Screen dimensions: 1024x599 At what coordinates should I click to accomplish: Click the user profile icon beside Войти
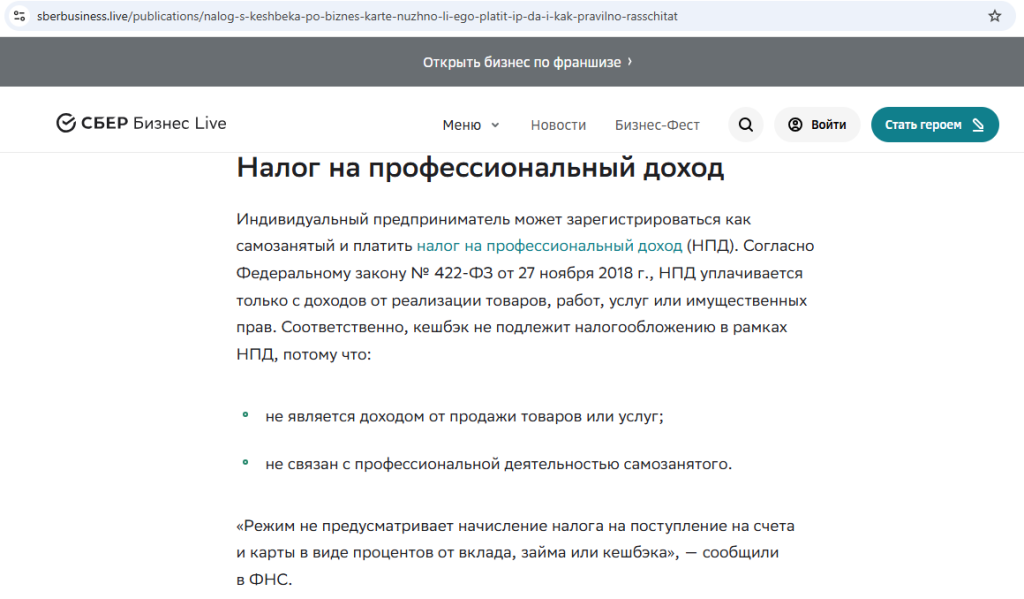(x=795, y=125)
